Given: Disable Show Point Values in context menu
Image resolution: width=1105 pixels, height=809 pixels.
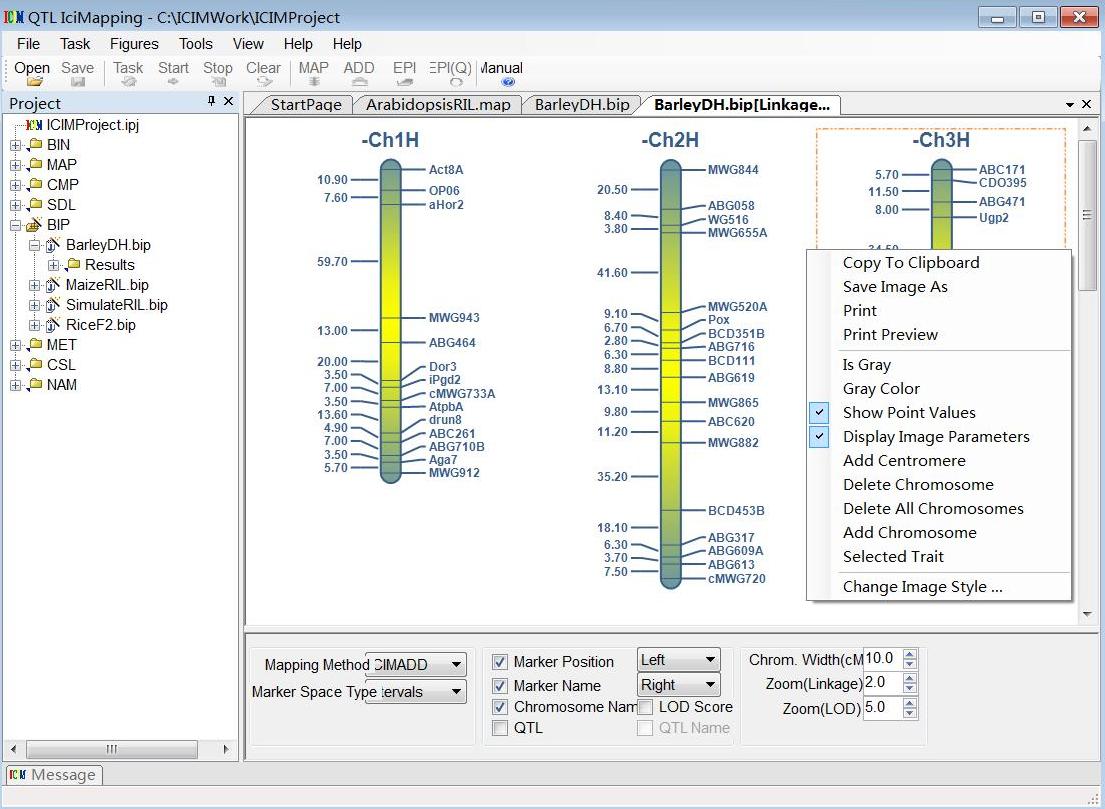Looking at the screenshot, I should pos(909,412).
